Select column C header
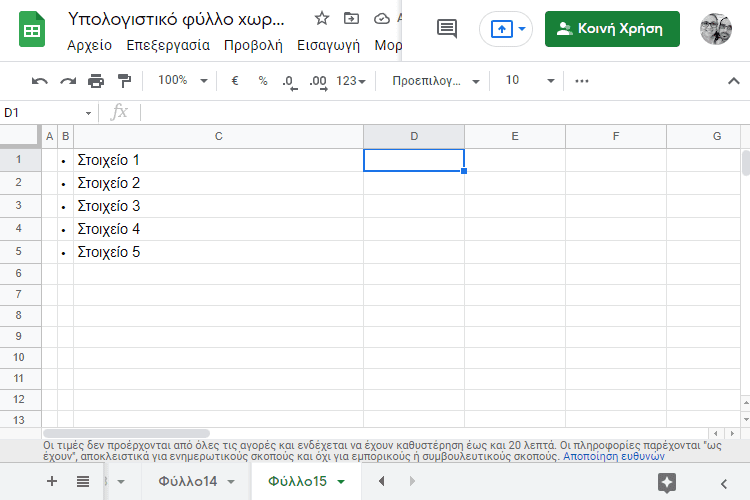Screen dimensions: 750x500 pyautogui.click(x=219, y=136)
